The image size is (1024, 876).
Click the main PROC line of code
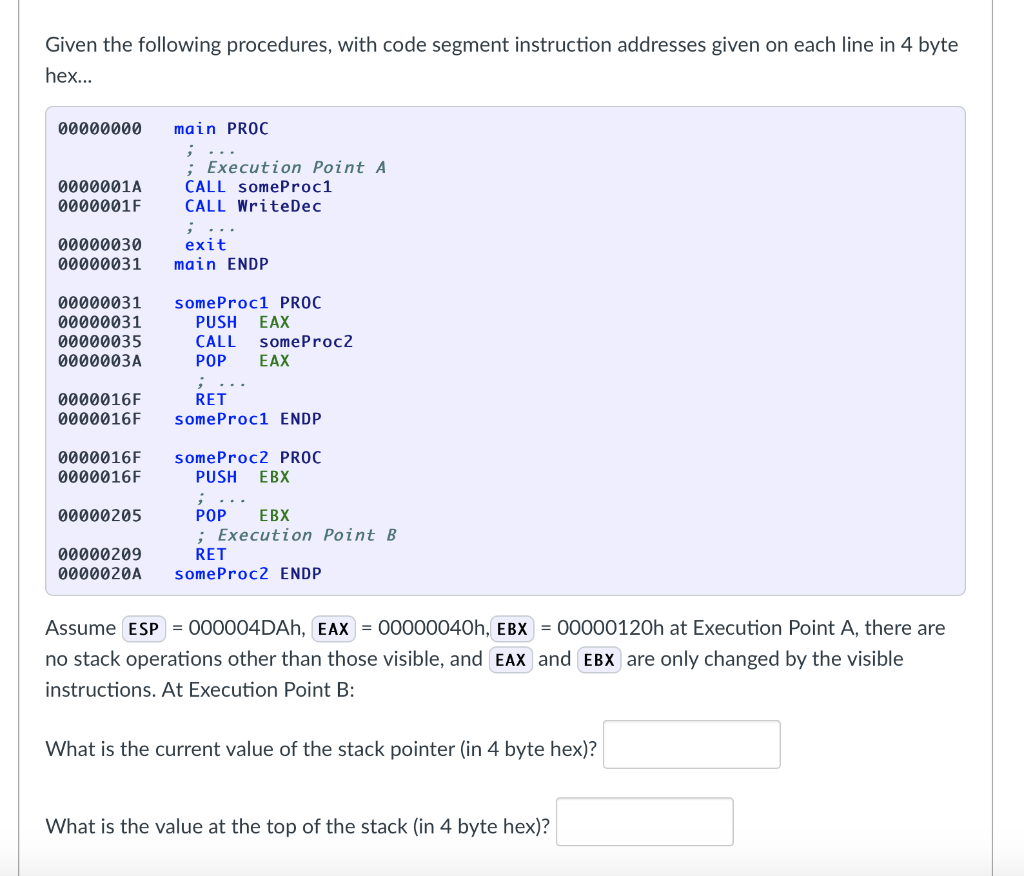(x=220, y=128)
